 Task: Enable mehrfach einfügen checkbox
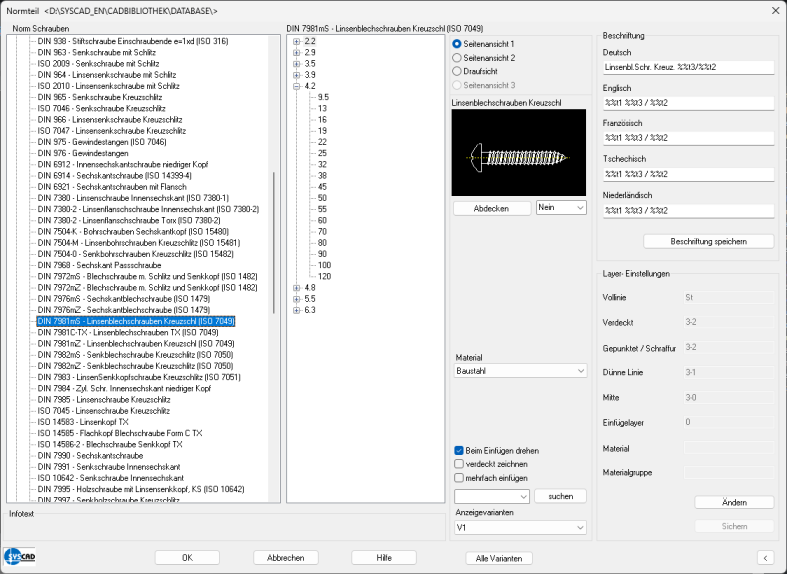(459, 478)
